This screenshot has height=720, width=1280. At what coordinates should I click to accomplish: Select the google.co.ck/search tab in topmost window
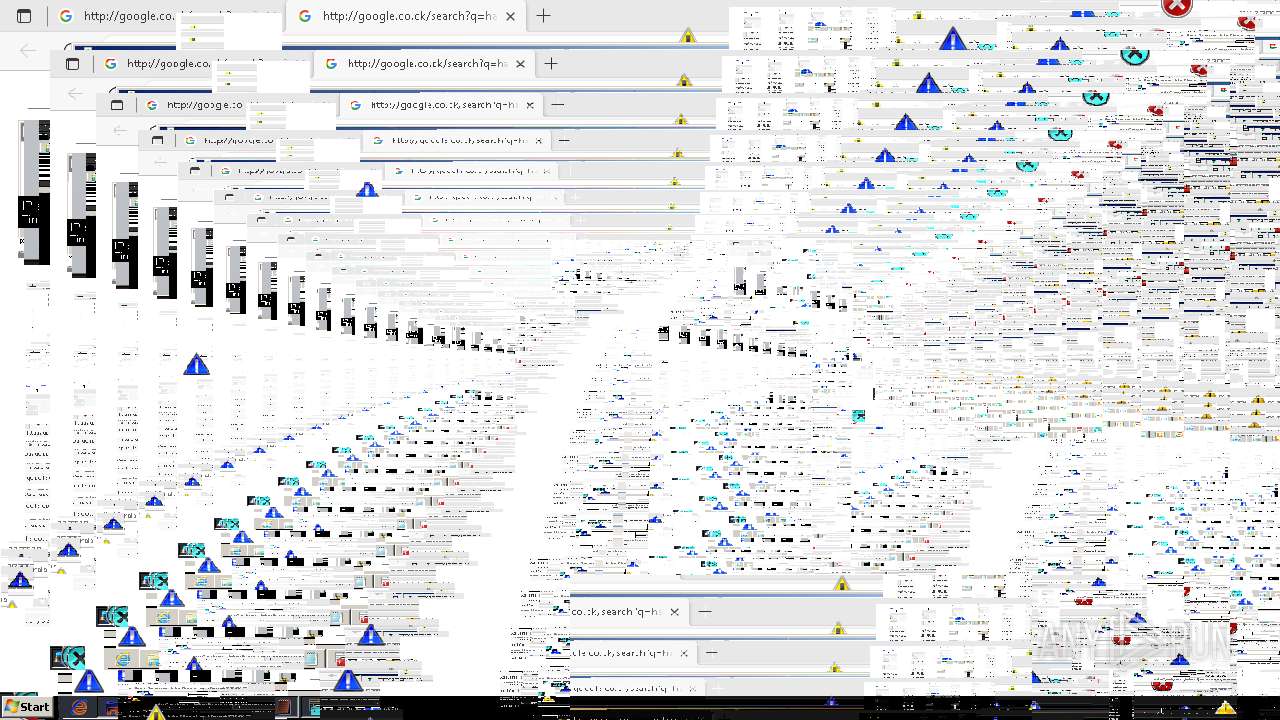[408, 16]
